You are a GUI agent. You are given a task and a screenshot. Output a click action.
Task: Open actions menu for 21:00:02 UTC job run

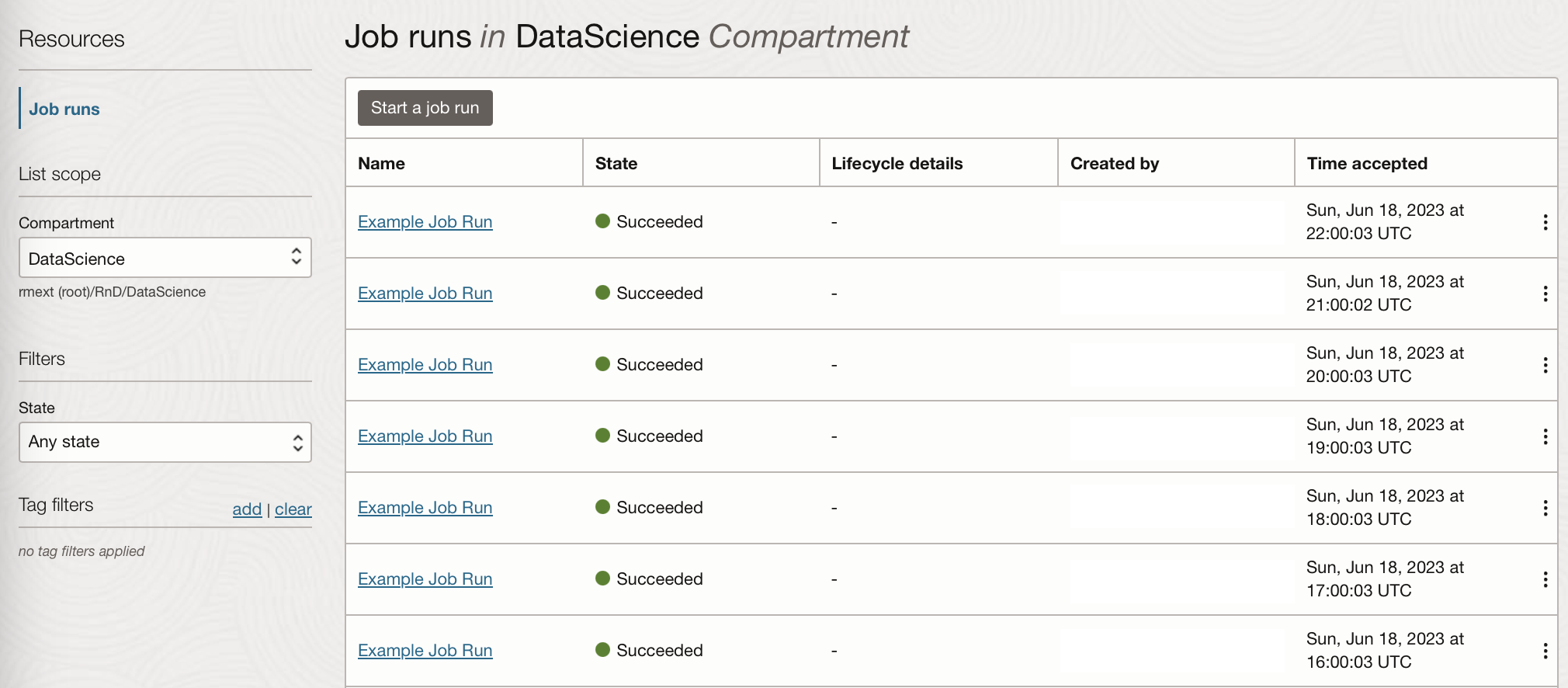1545,294
